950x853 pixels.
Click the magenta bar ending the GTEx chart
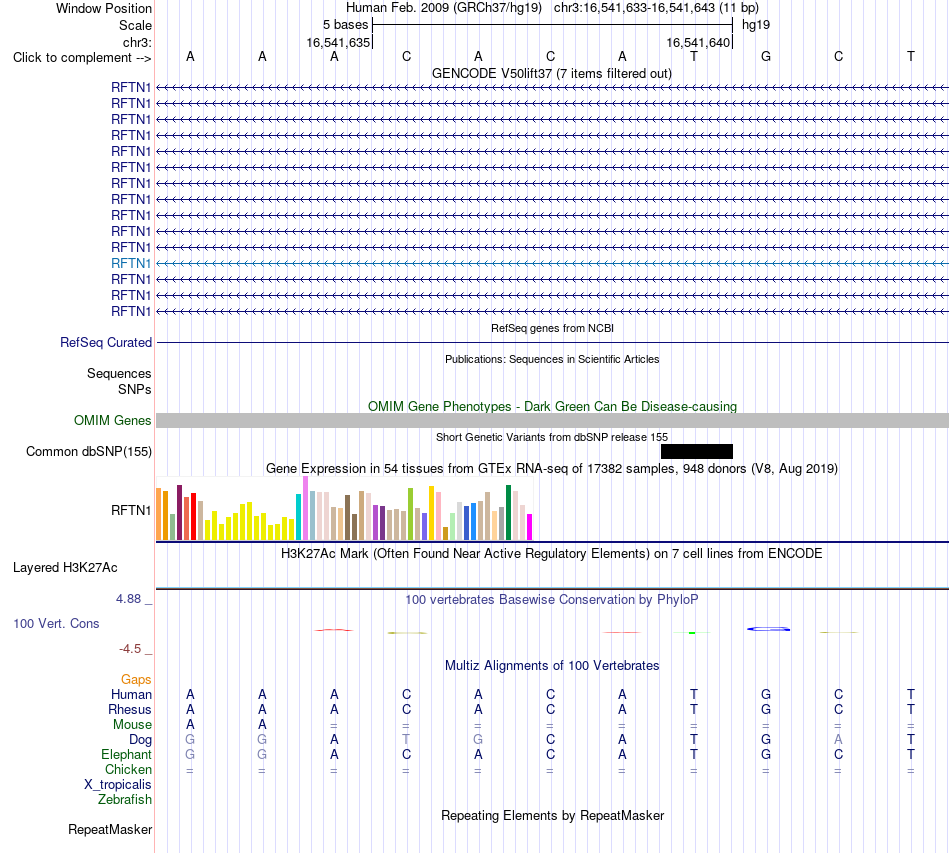530,527
